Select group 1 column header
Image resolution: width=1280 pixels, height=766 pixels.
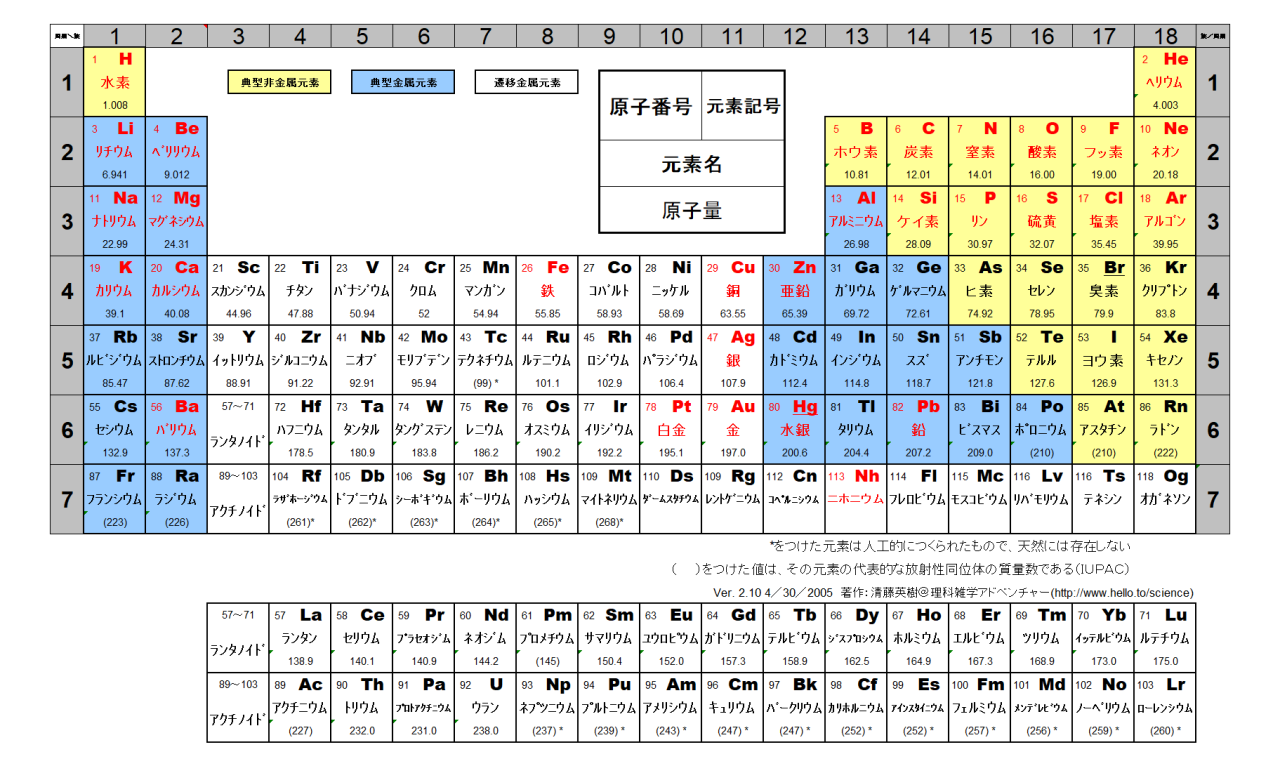tap(115, 36)
